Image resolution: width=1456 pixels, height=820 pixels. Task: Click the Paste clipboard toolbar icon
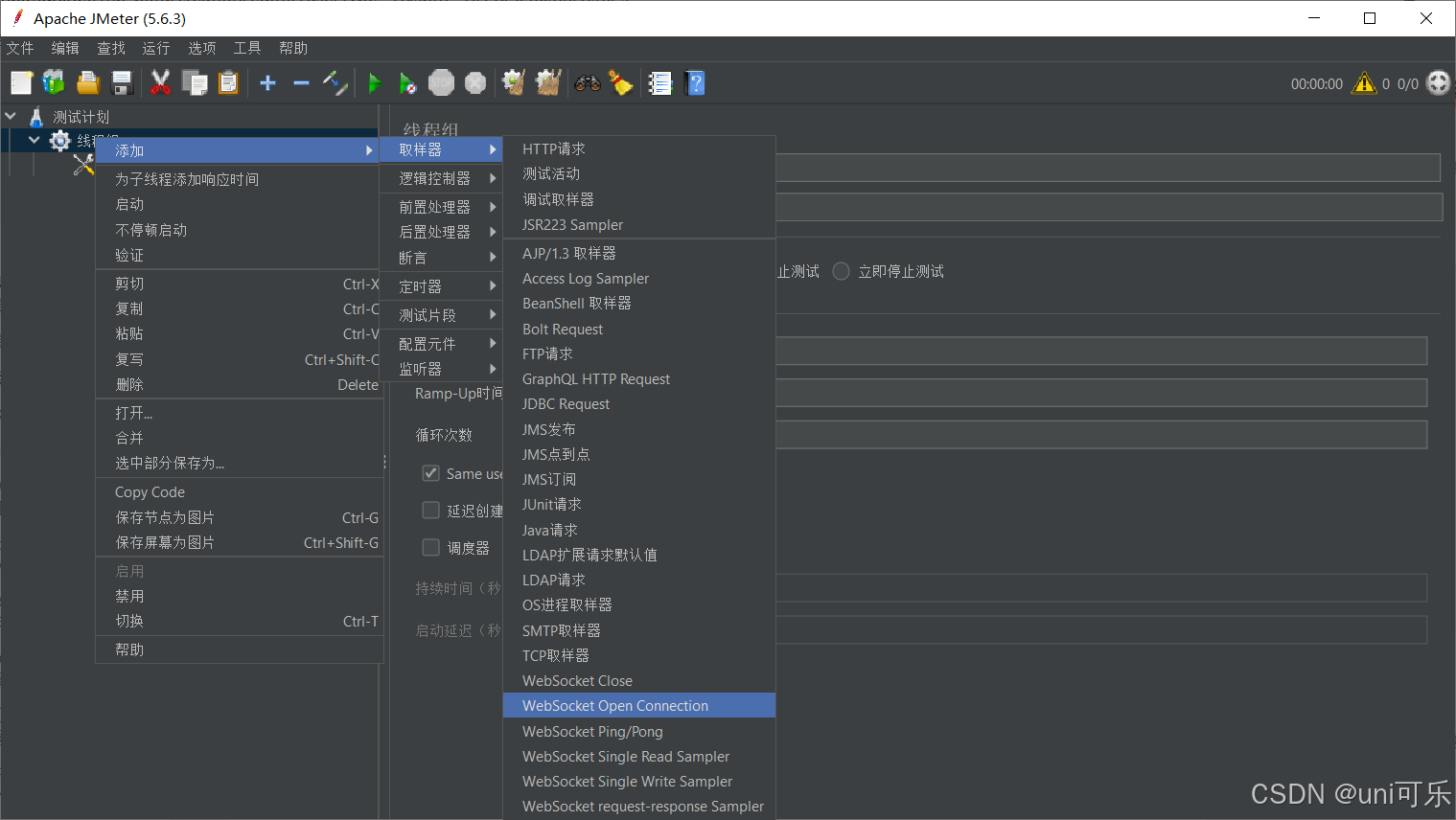[228, 83]
